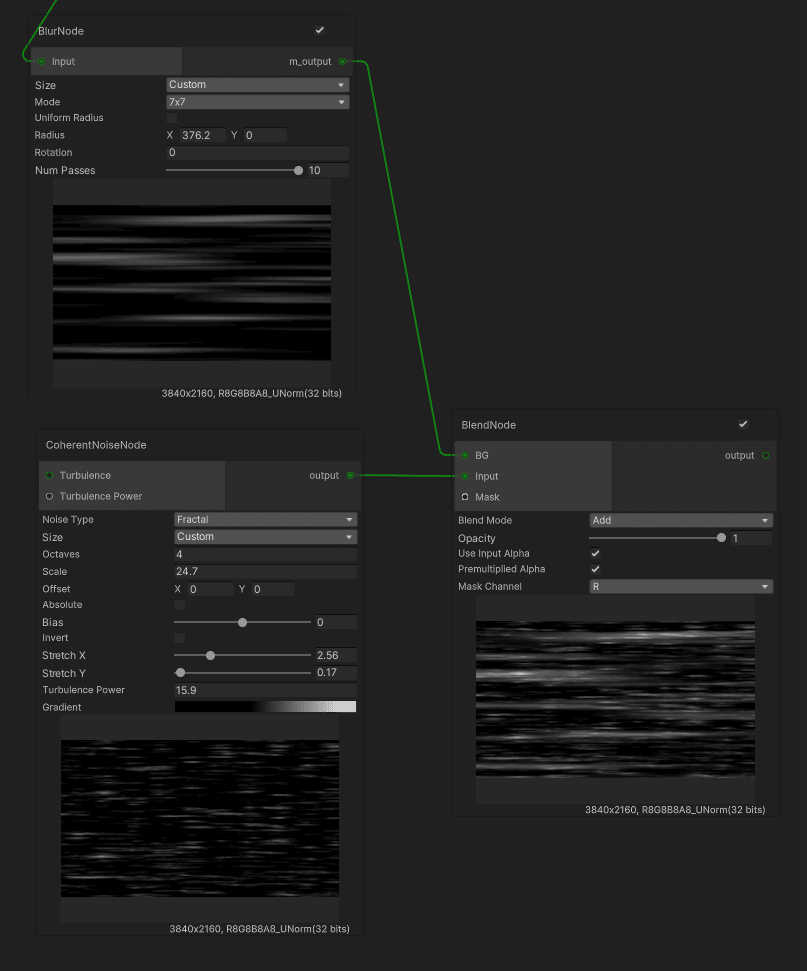Select the BlurNode title
This screenshot has width=807, height=971.
[x=61, y=31]
